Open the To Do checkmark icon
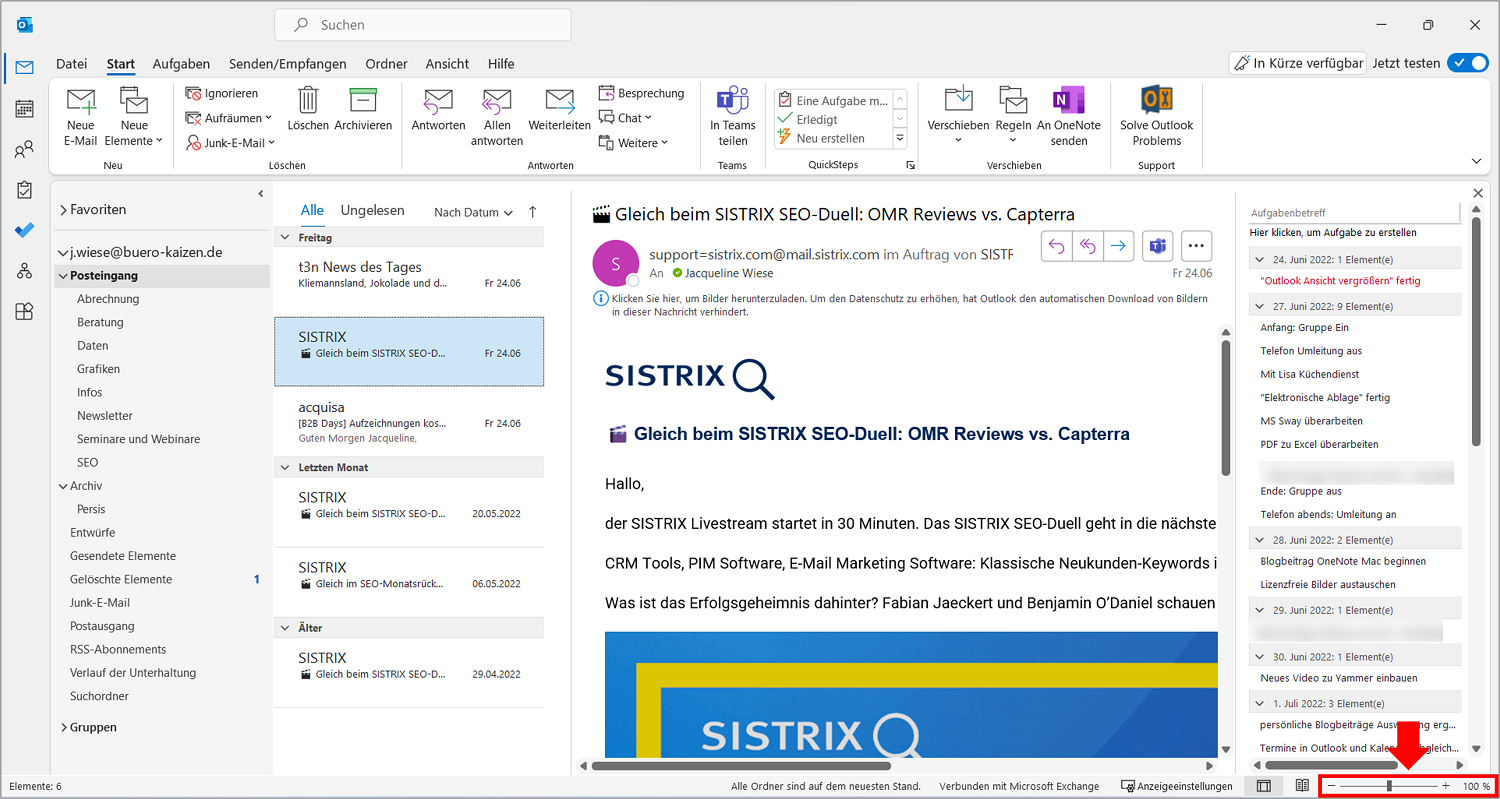The width and height of the screenshot is (1500, 799). 24,230
